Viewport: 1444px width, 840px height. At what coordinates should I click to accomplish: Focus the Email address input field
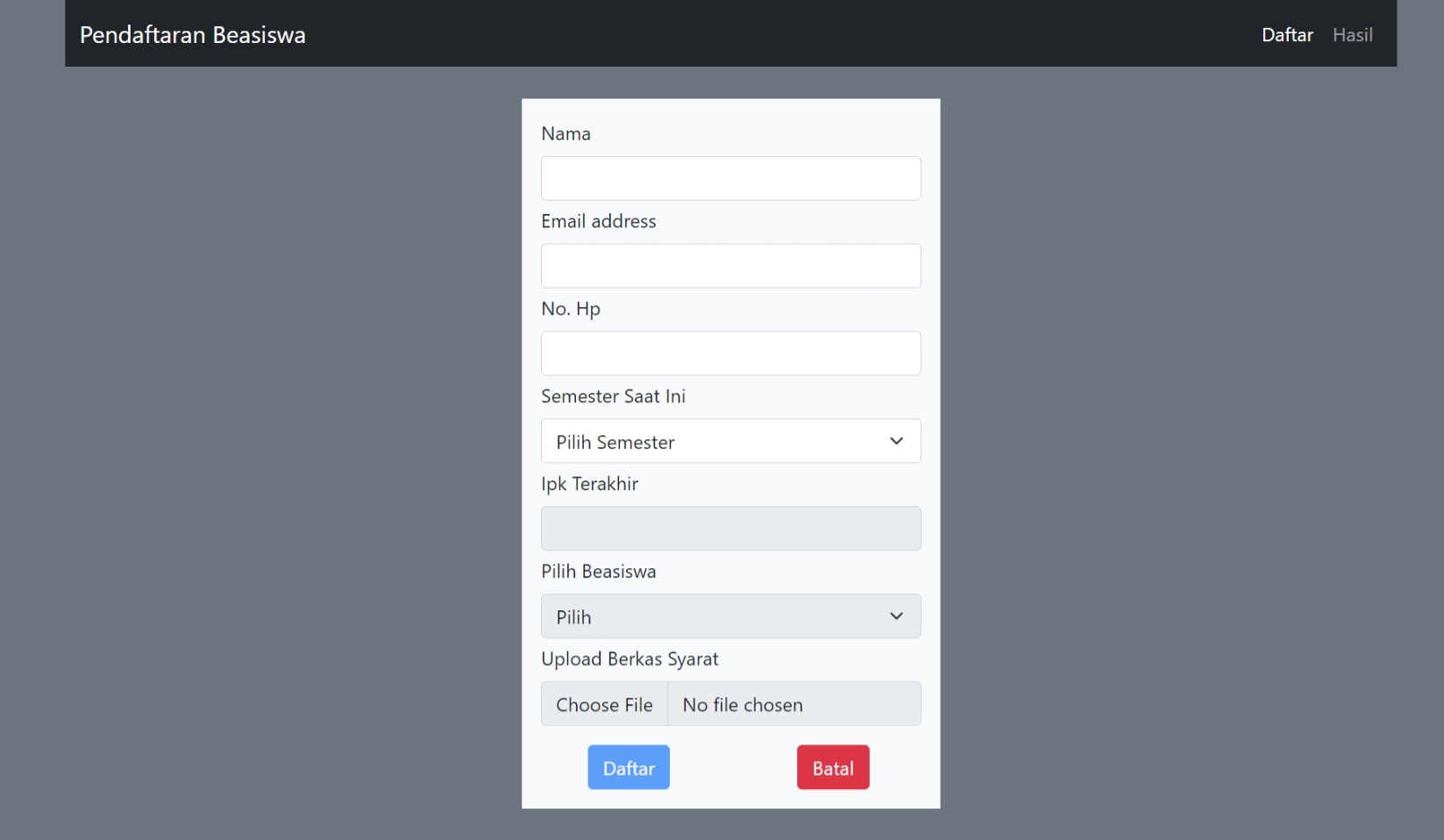729,266
